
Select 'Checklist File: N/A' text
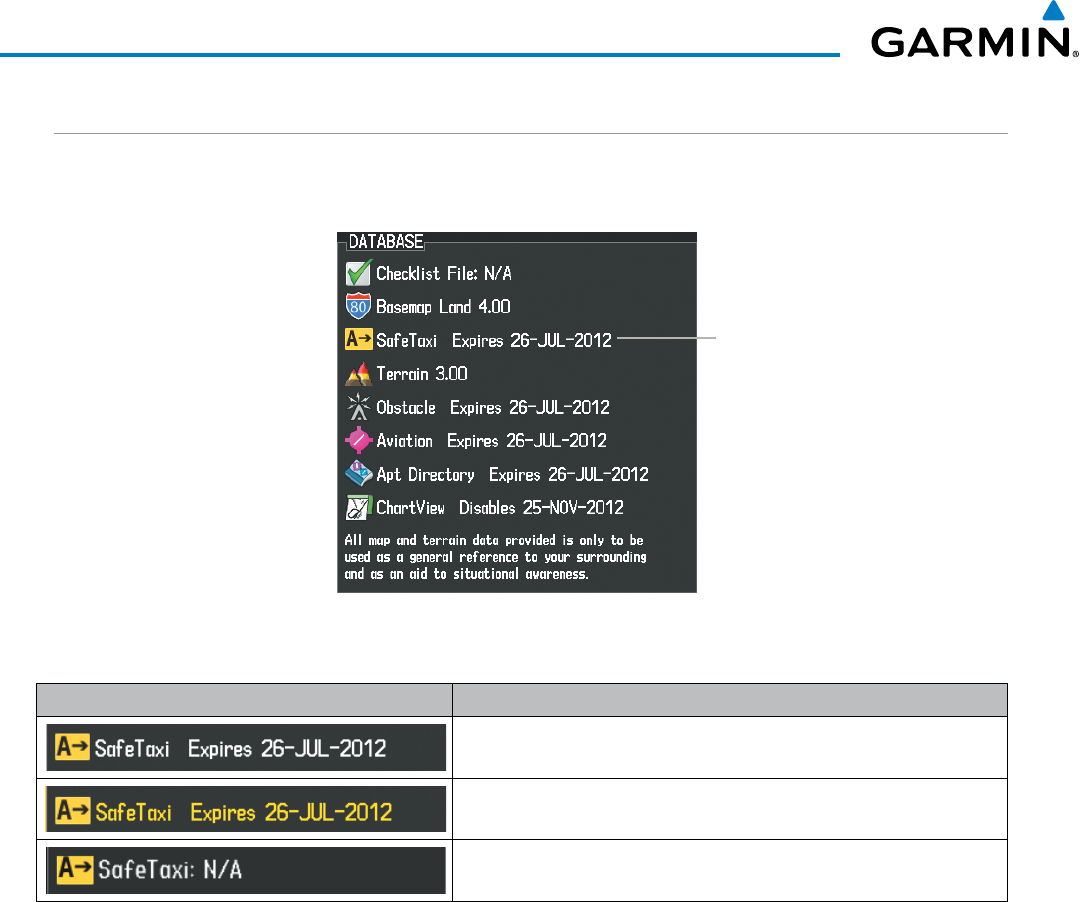point(444,273)
